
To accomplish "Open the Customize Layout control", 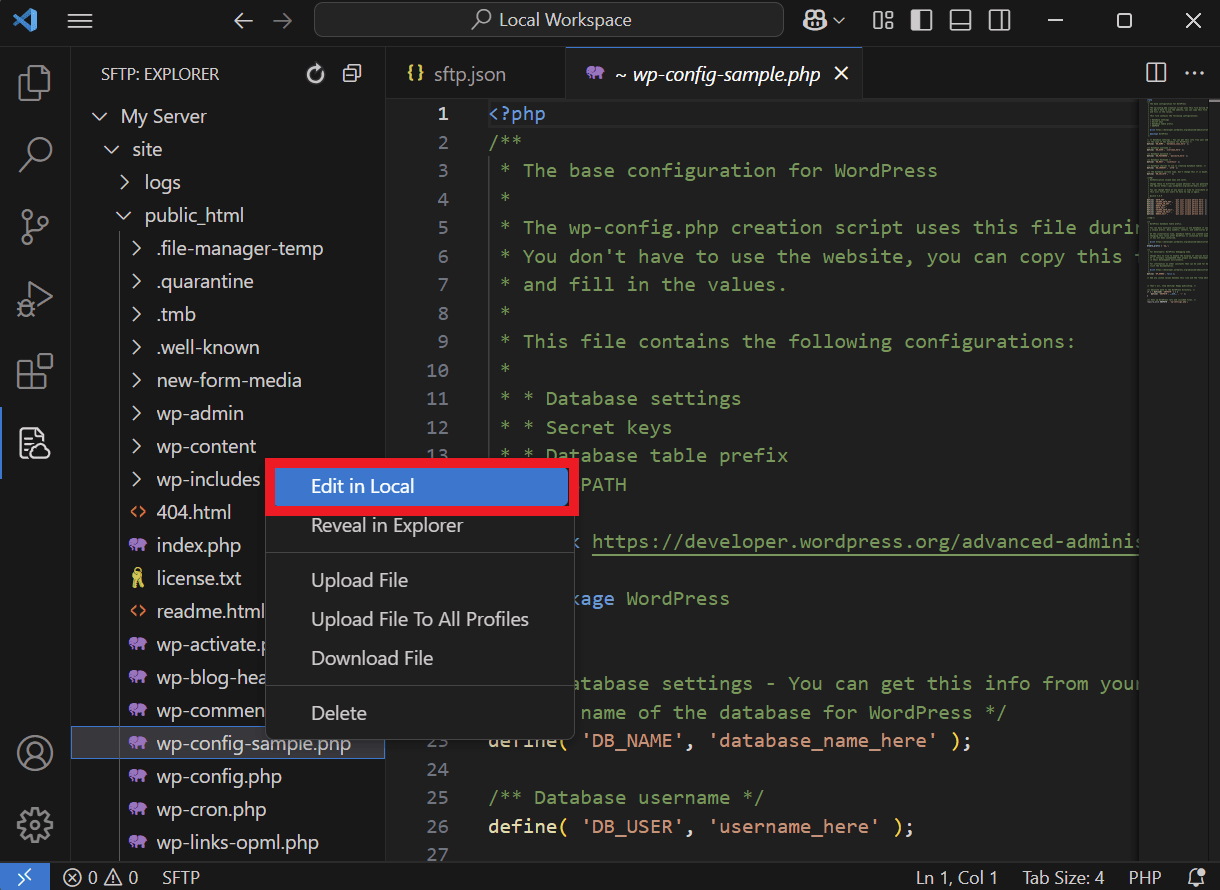I will tap(883, 20).
